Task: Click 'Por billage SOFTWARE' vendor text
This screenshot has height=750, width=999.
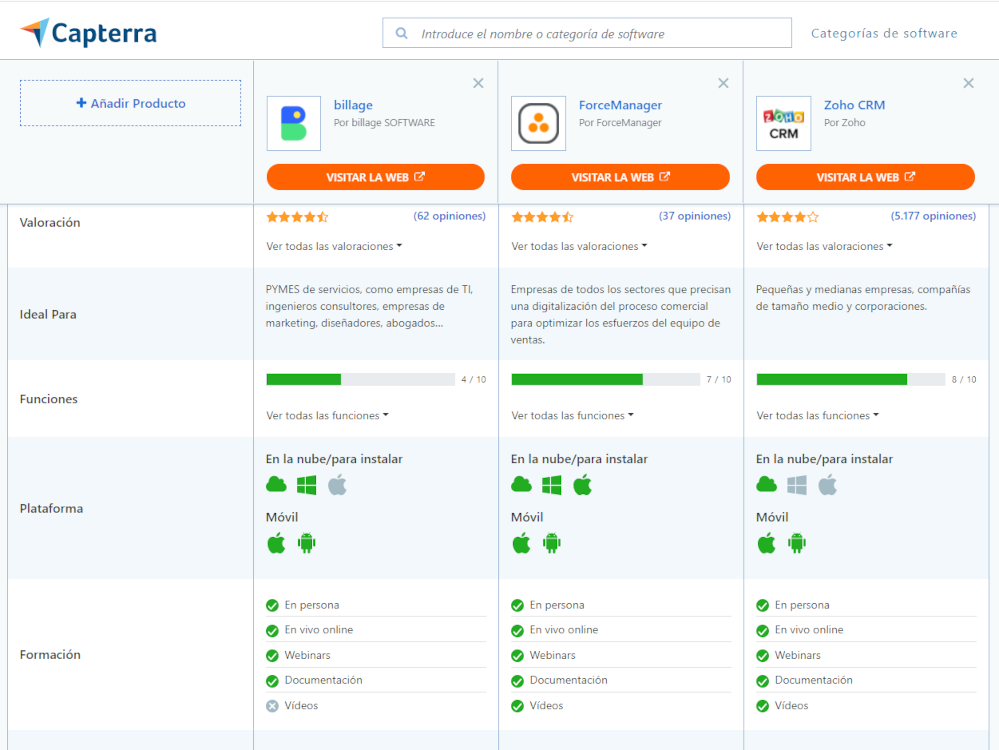Action: (384, 122)
